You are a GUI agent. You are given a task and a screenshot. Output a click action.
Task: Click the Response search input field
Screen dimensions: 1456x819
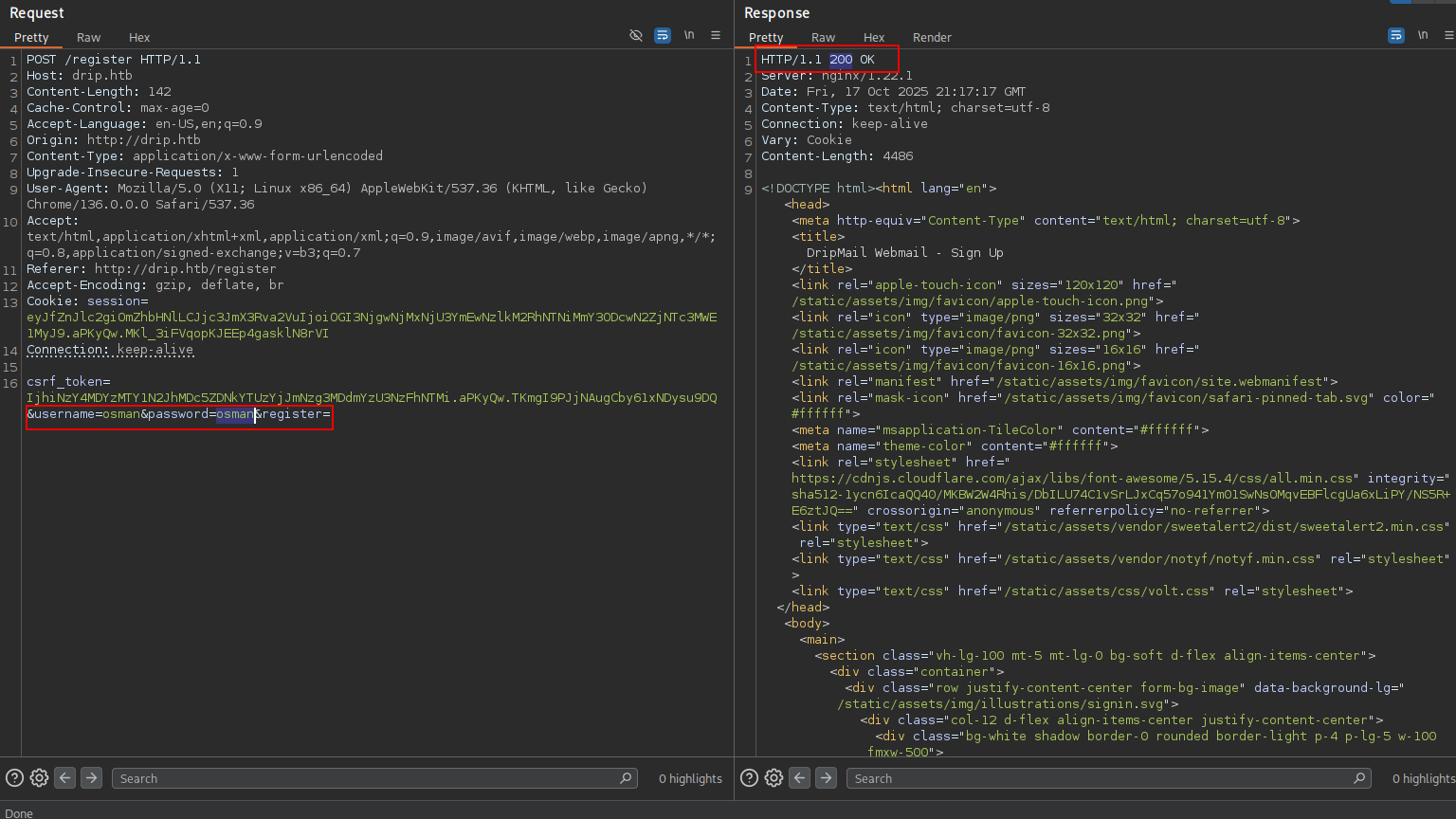pos(1100,778)
